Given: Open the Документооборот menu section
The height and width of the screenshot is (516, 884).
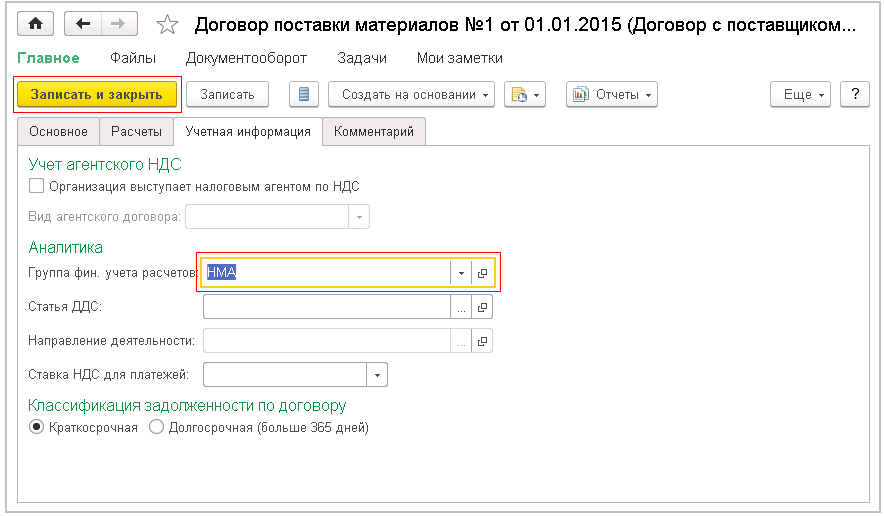Looking at the screenshot, I should tap(246, 58).
